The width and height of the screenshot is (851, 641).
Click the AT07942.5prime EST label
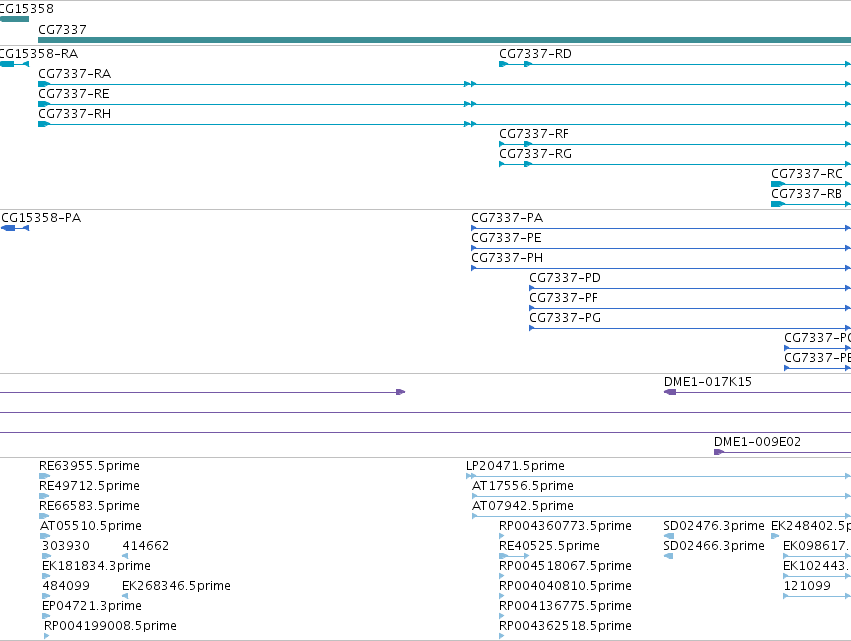pyautogui.click(x=523, y=506)
